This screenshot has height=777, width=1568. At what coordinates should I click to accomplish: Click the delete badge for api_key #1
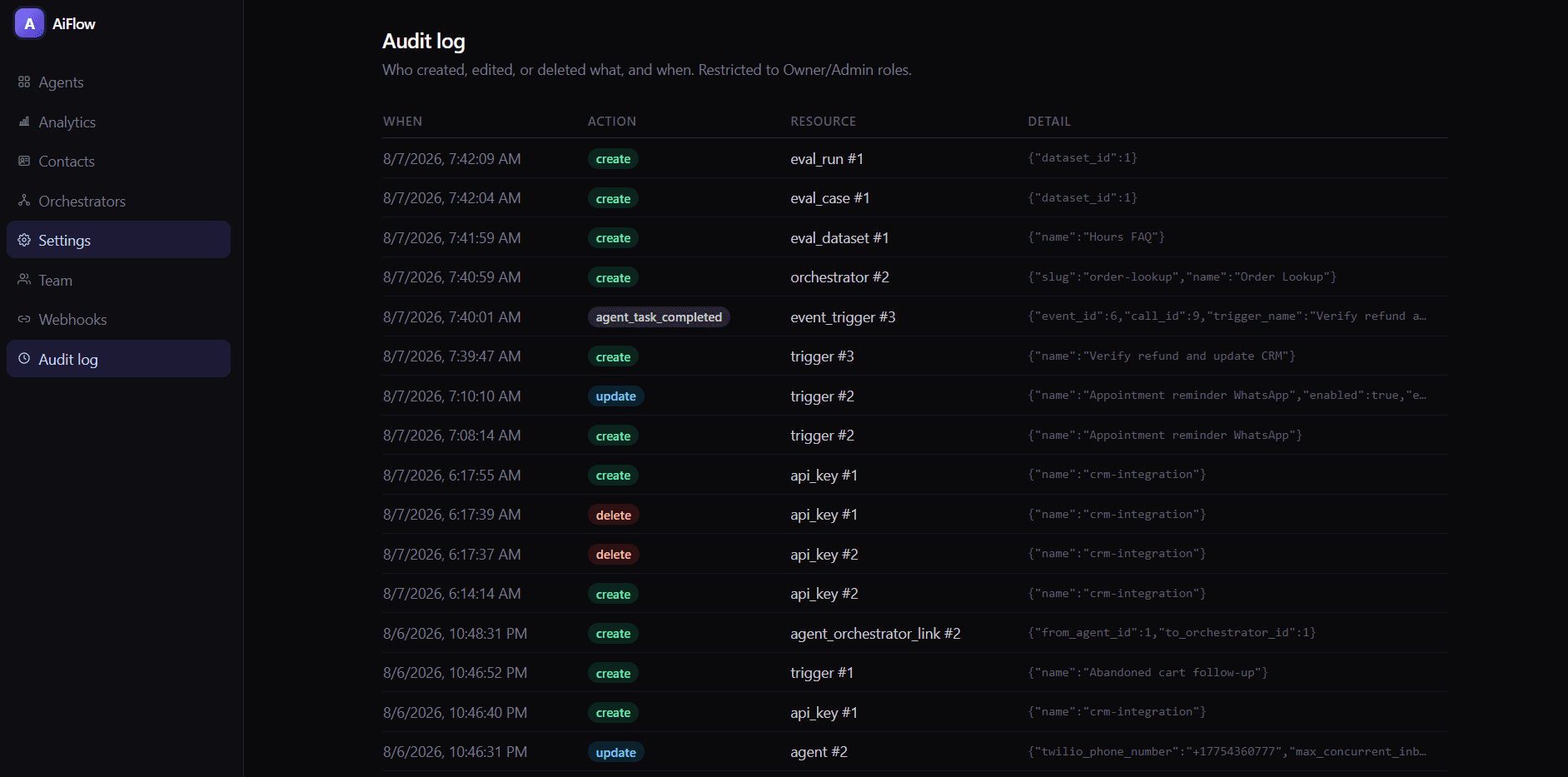(613, 516)
